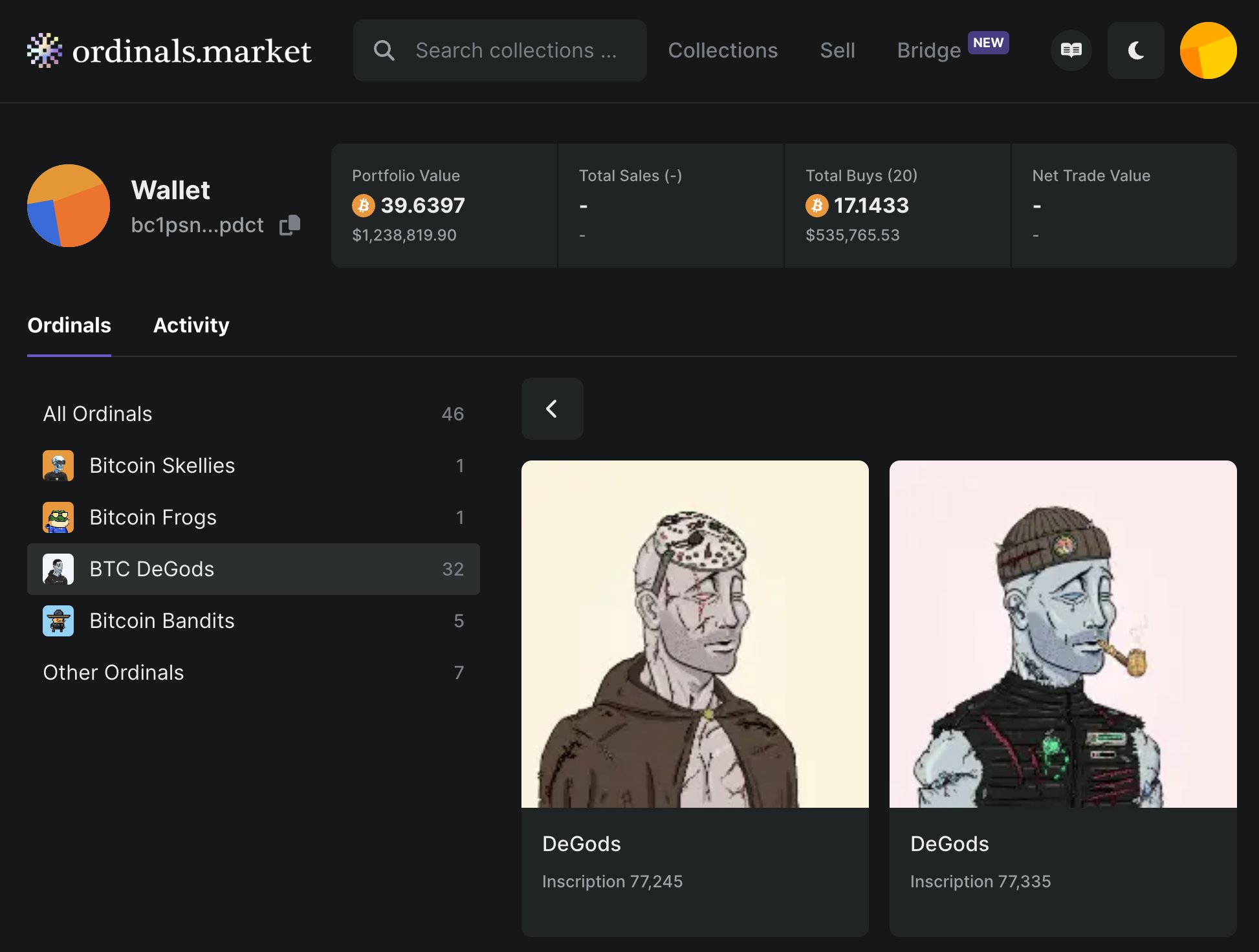Open the orange profile avatar menu
This screenshot has height=952, width=1259.
1208,50
